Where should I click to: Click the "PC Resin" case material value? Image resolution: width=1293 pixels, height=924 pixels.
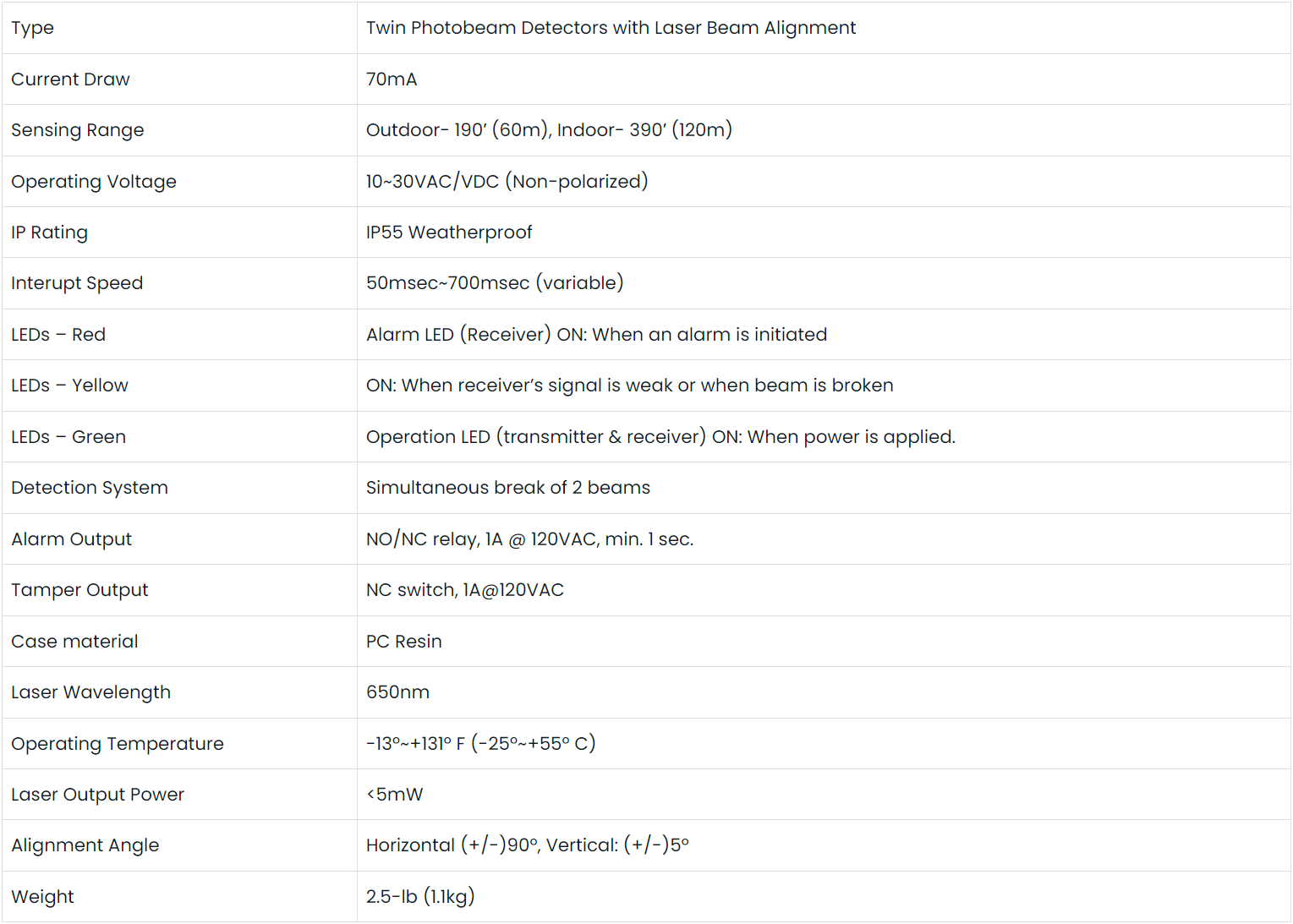[403, 642]
